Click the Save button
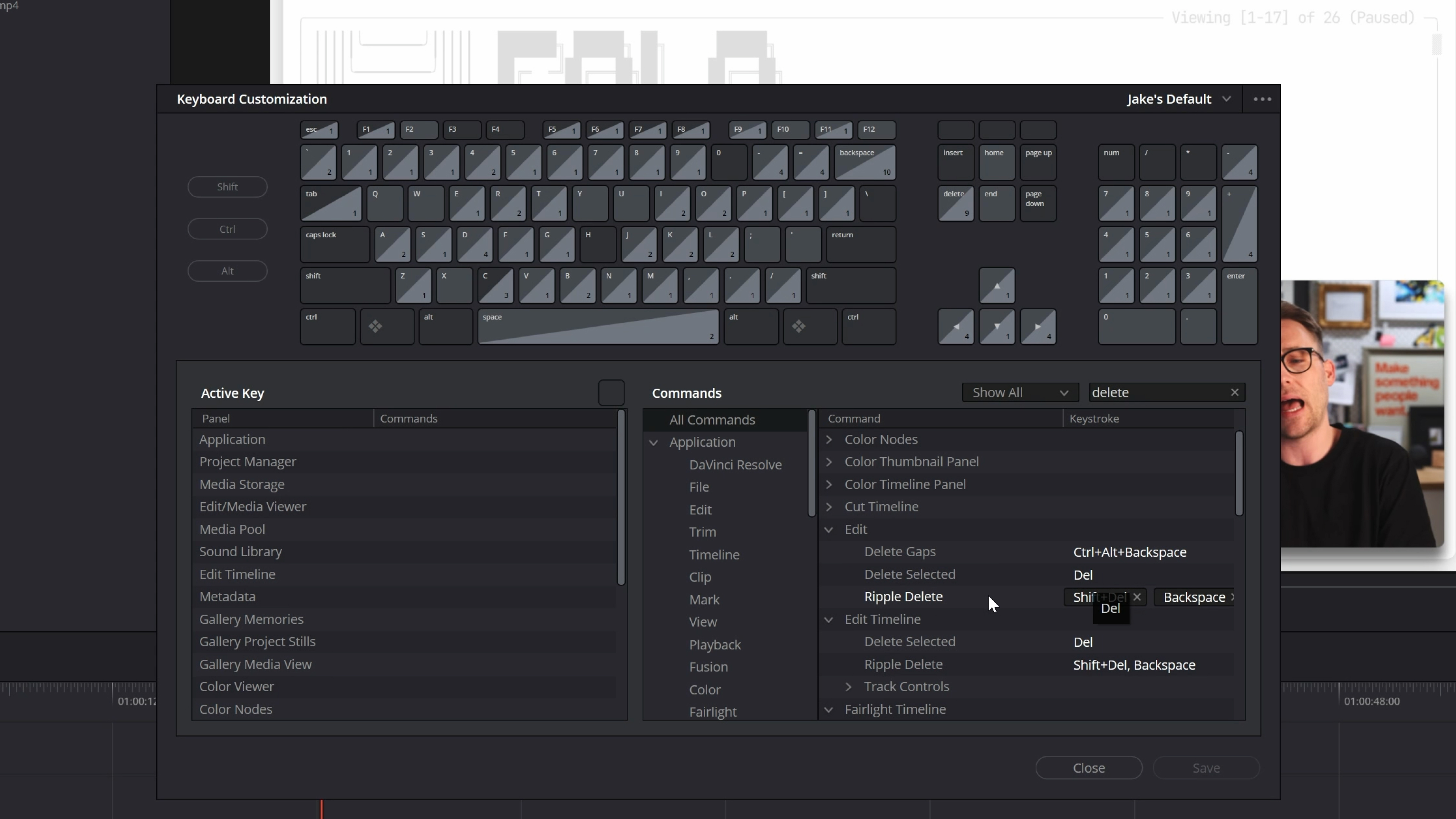The width and height of the screenshot is (1456, 819). click(1206, 767)
